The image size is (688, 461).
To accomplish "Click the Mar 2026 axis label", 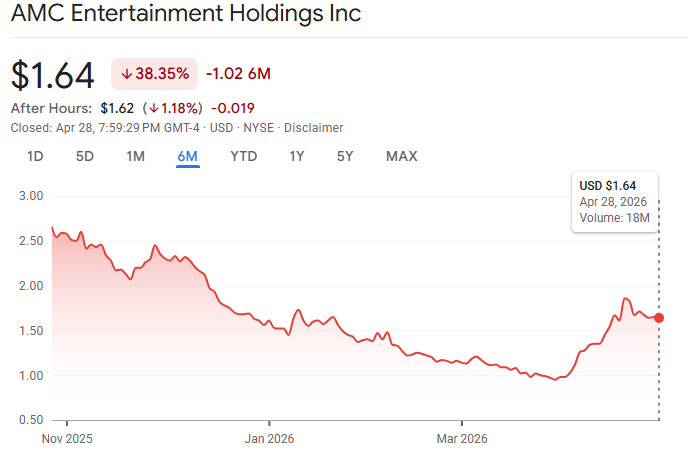I will pos(462,439).
